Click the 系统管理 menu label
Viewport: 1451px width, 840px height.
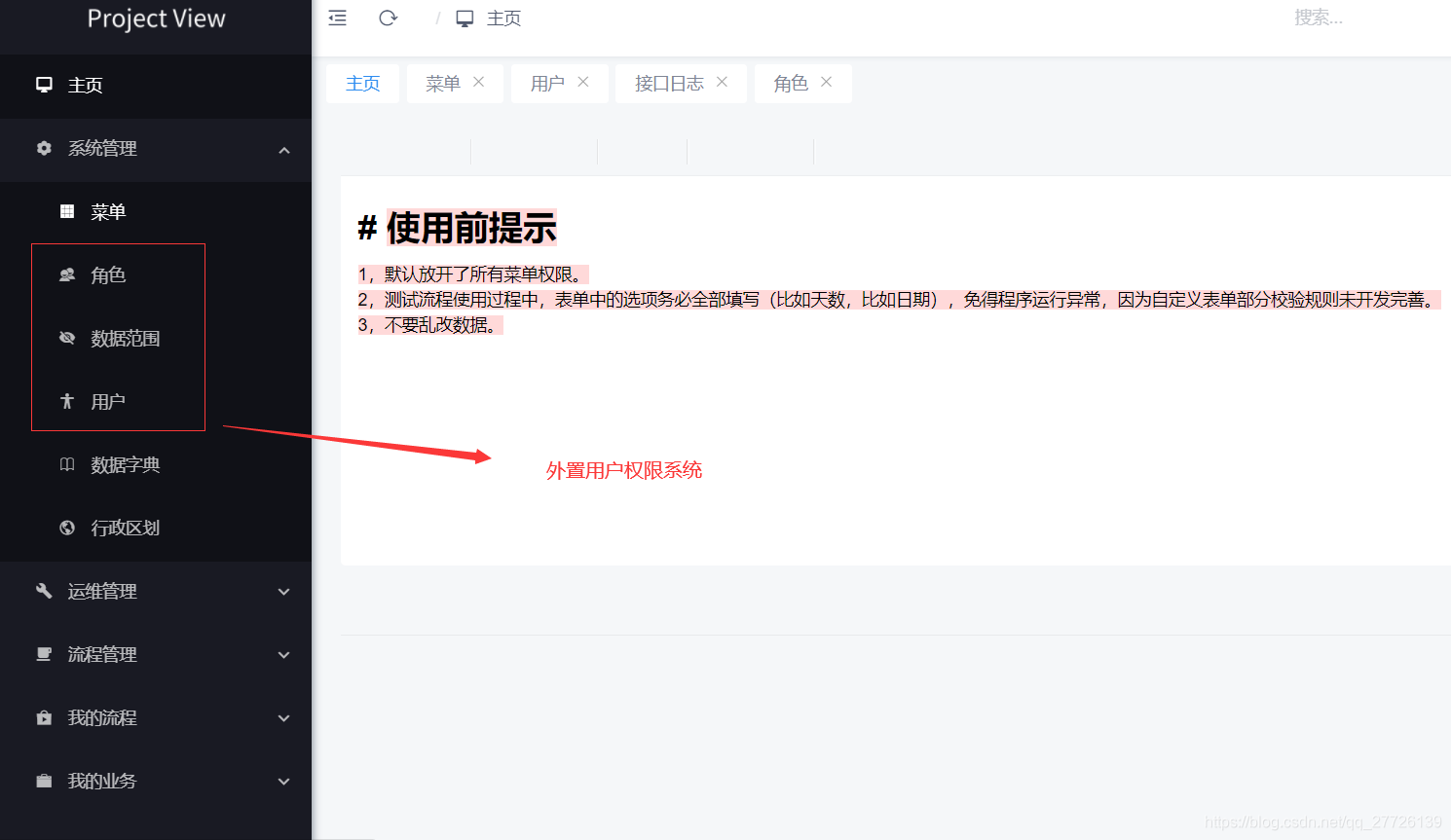pos(102,148)
